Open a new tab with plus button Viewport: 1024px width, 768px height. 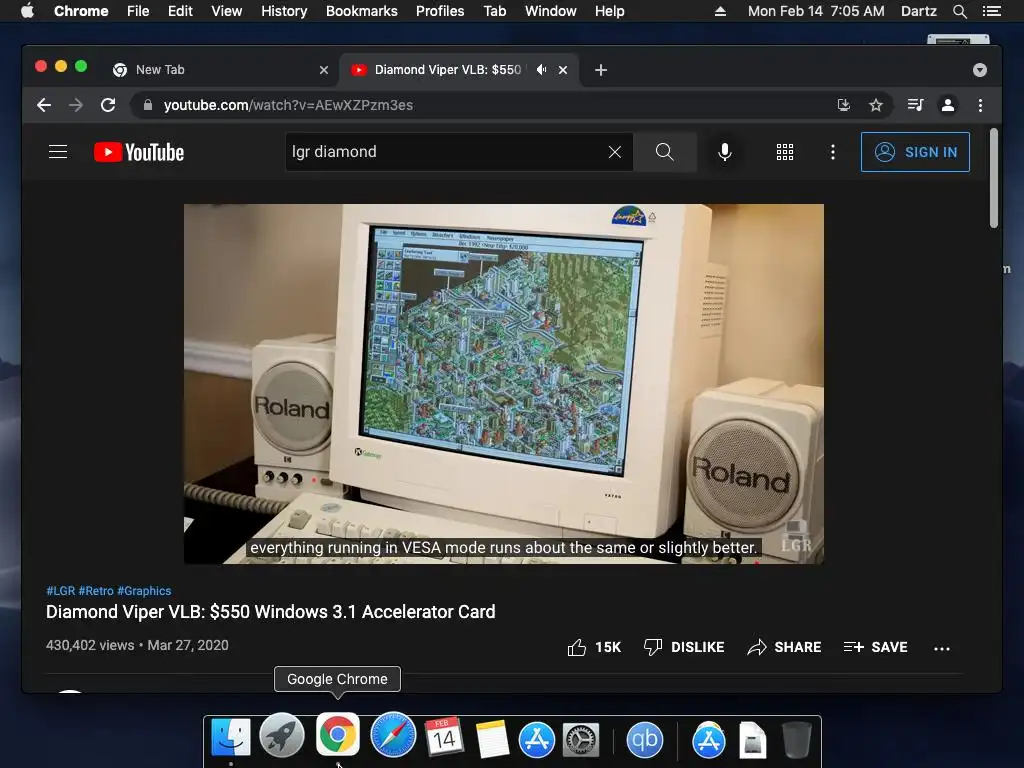[x=601, y=70]
